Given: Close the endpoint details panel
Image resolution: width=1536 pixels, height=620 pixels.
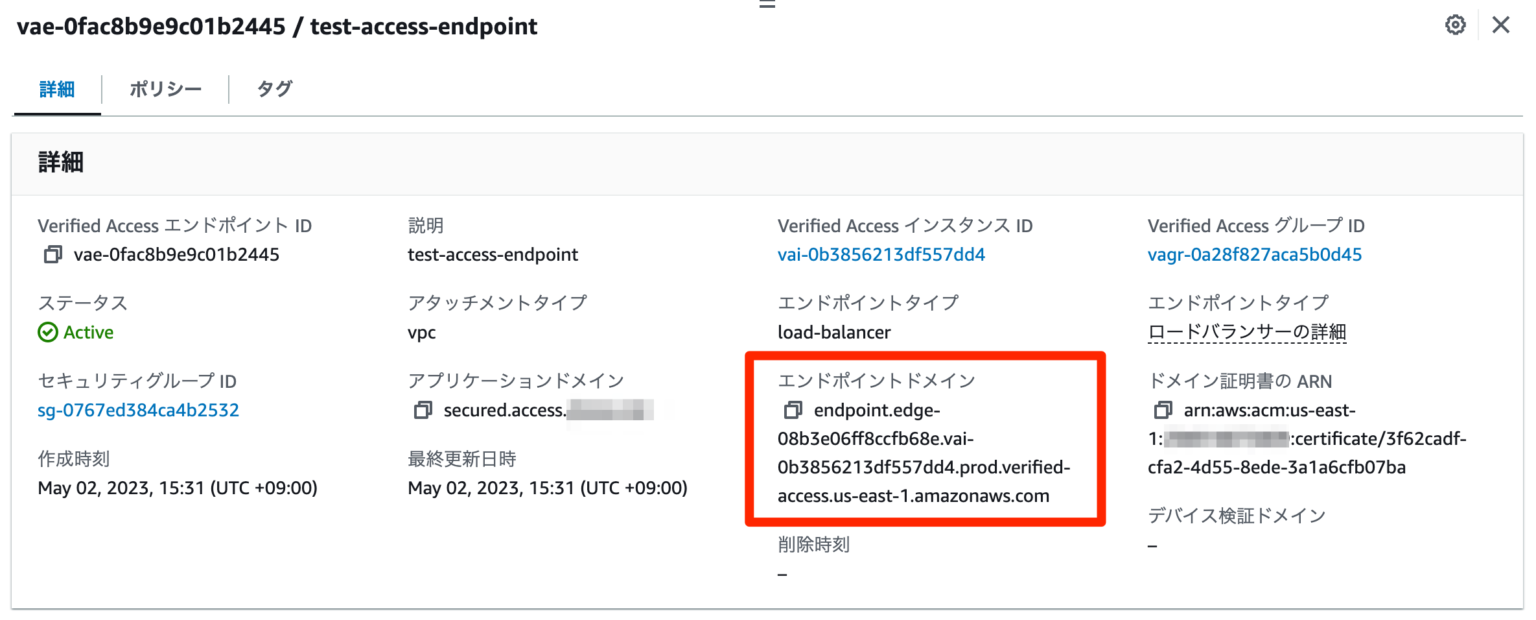Looking at the screenshot, I should 1501,24.
